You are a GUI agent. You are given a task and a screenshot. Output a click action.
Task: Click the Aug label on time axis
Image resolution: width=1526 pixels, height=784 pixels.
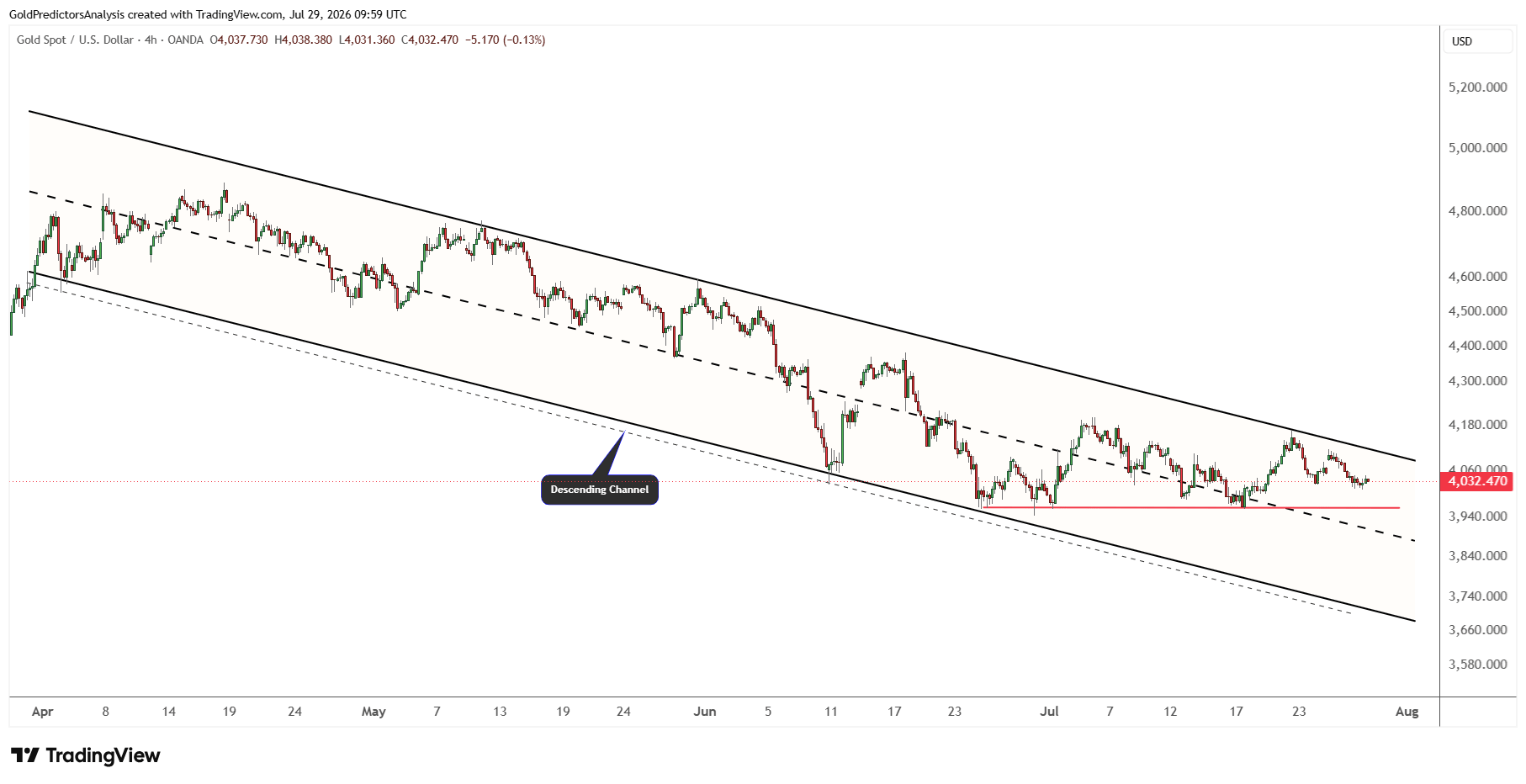[1407, 712]
